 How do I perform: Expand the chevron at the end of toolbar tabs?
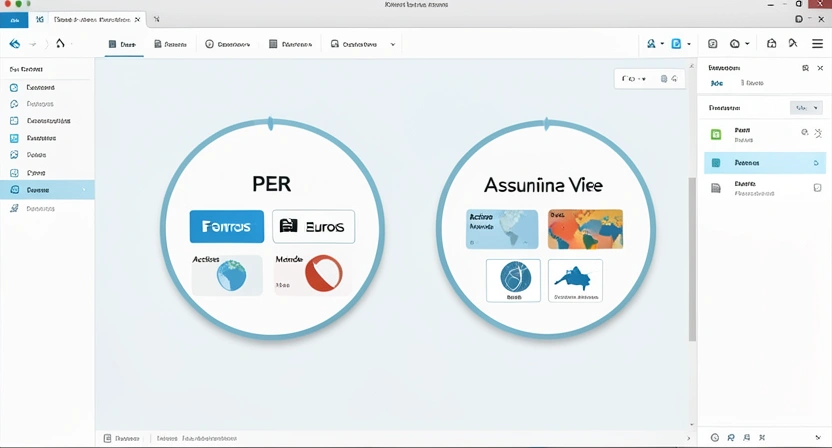(x=392, y=44)
